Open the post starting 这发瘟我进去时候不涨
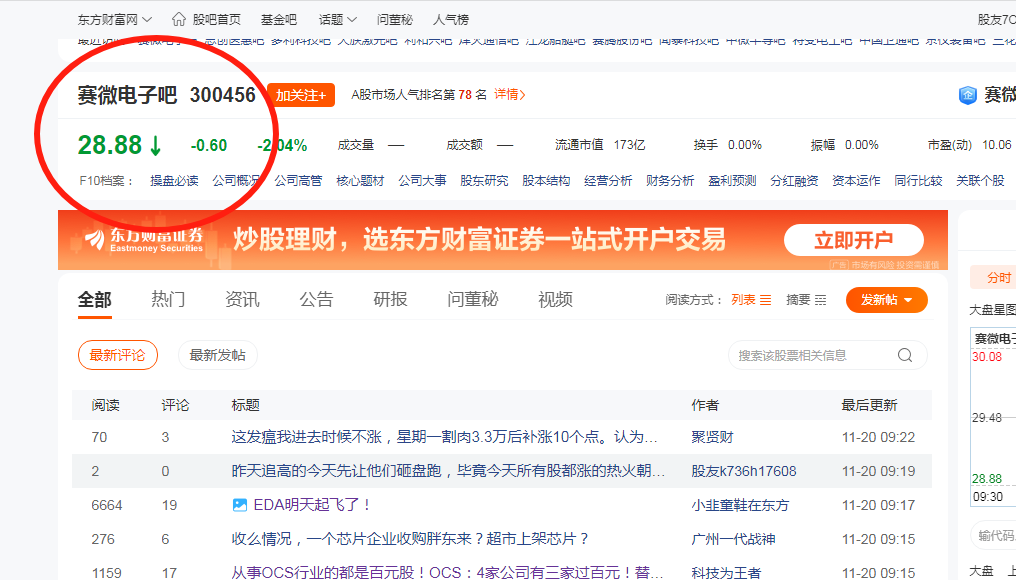Image resolution: width=1016 pixels, height=580 pixels. pyautogui.click(x=444, y=437)
